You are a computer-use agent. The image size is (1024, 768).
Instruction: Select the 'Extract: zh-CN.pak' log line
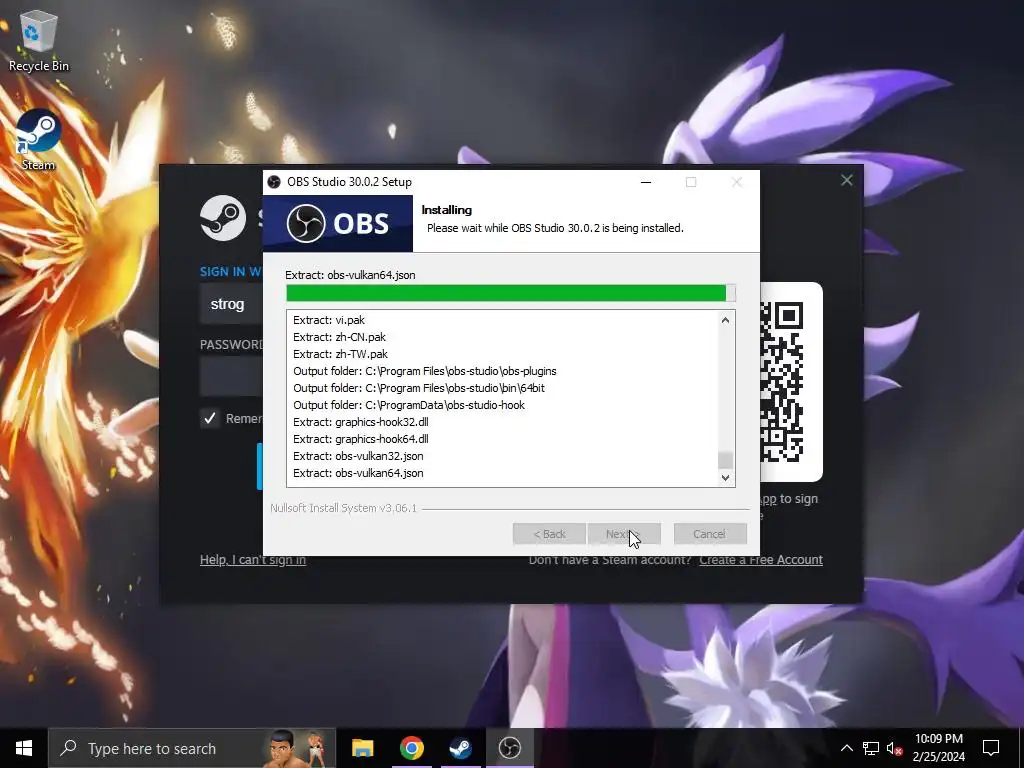(x=340, y=337)
